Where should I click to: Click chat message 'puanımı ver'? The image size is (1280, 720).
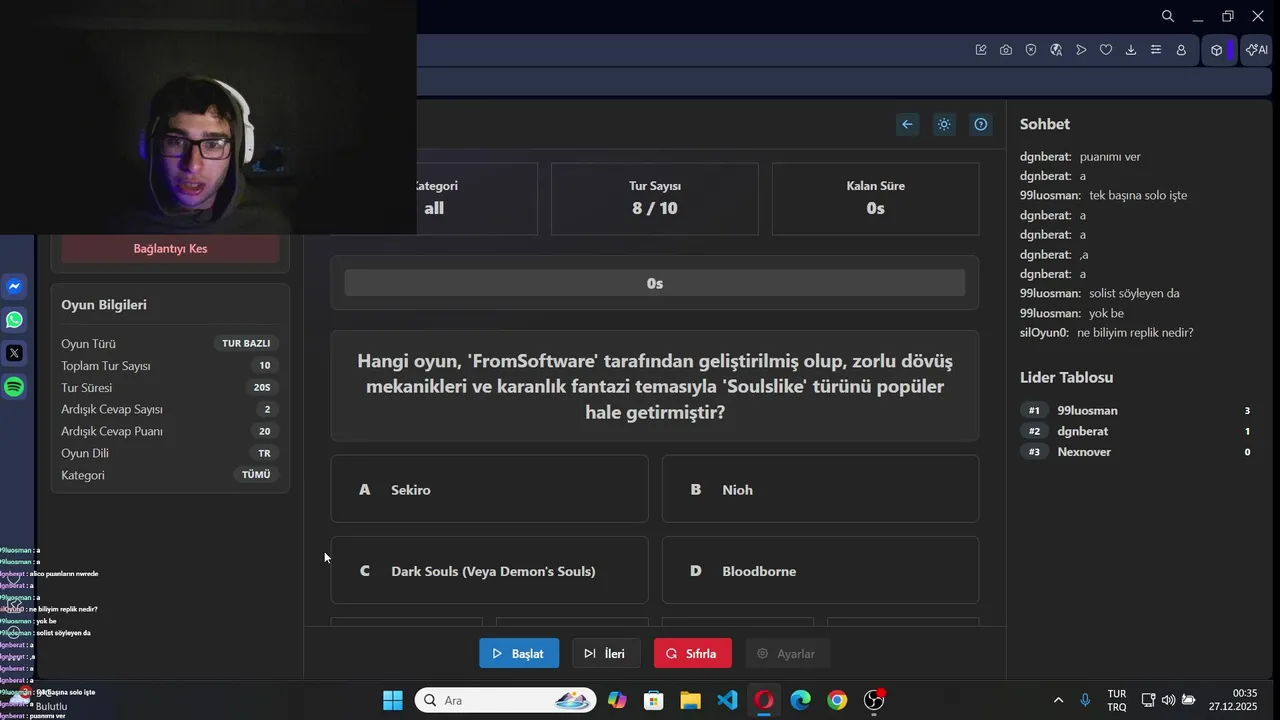pos(1110,156)
